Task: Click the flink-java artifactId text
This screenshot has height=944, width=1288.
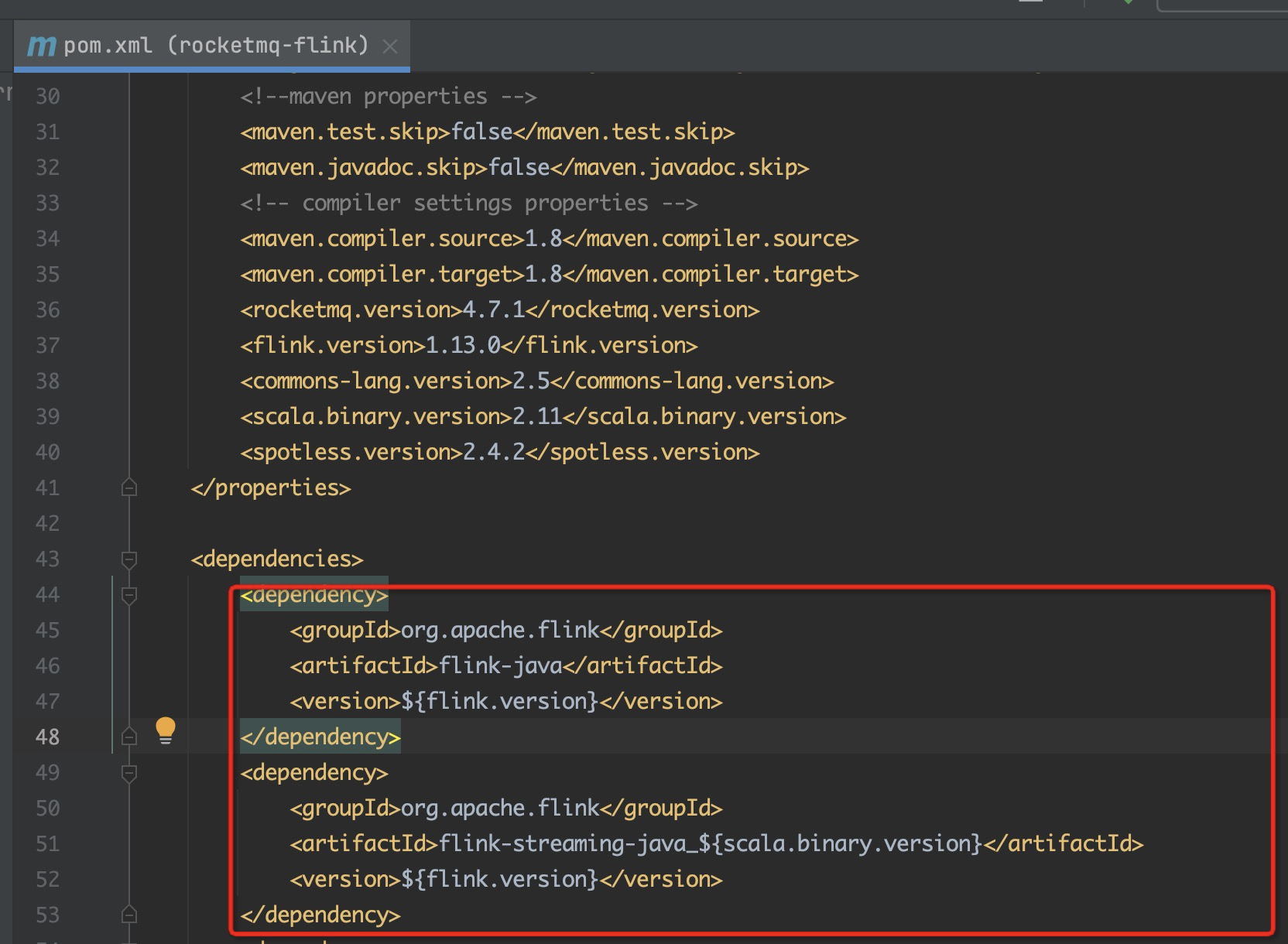Action: [x=500, y=665]
